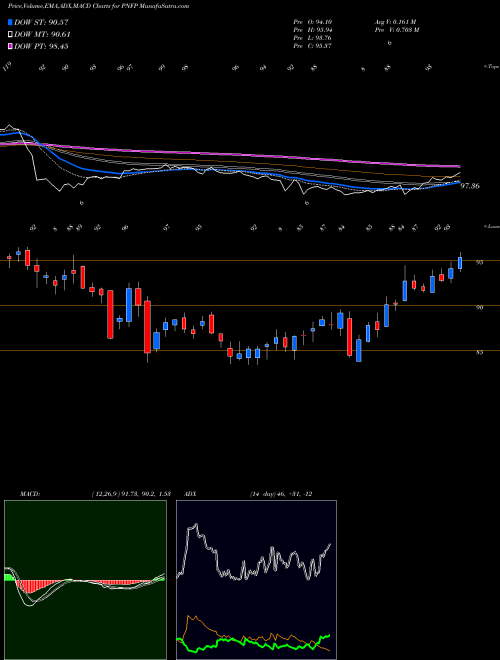Select the MACD: heading label

point(30,494)
